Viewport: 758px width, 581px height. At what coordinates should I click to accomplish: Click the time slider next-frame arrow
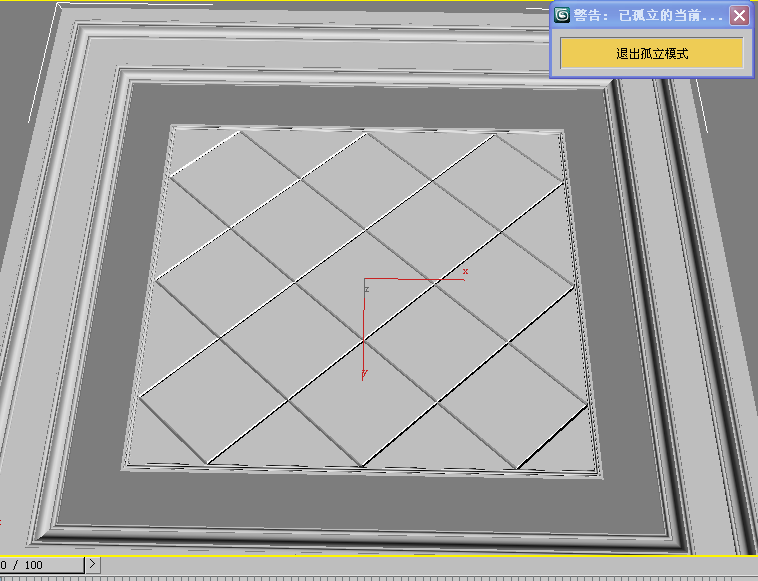92,564
